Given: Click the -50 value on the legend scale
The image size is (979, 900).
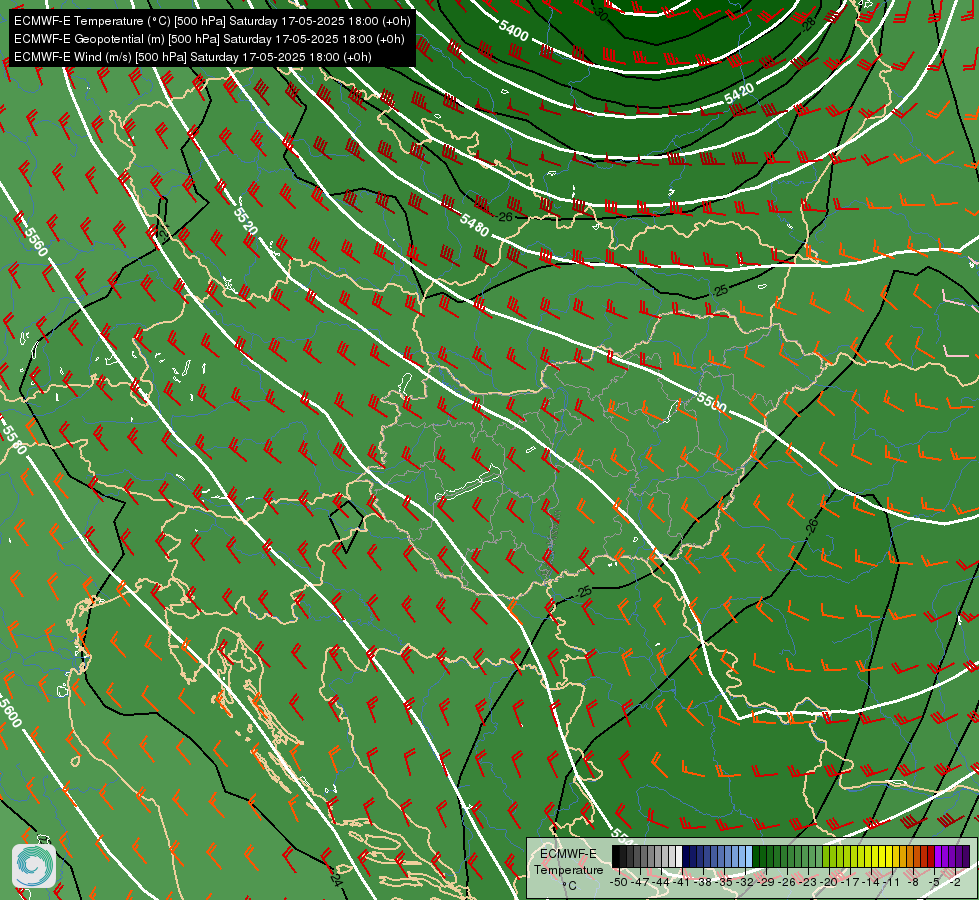Looking at the screenshot, I should (619, 882).
